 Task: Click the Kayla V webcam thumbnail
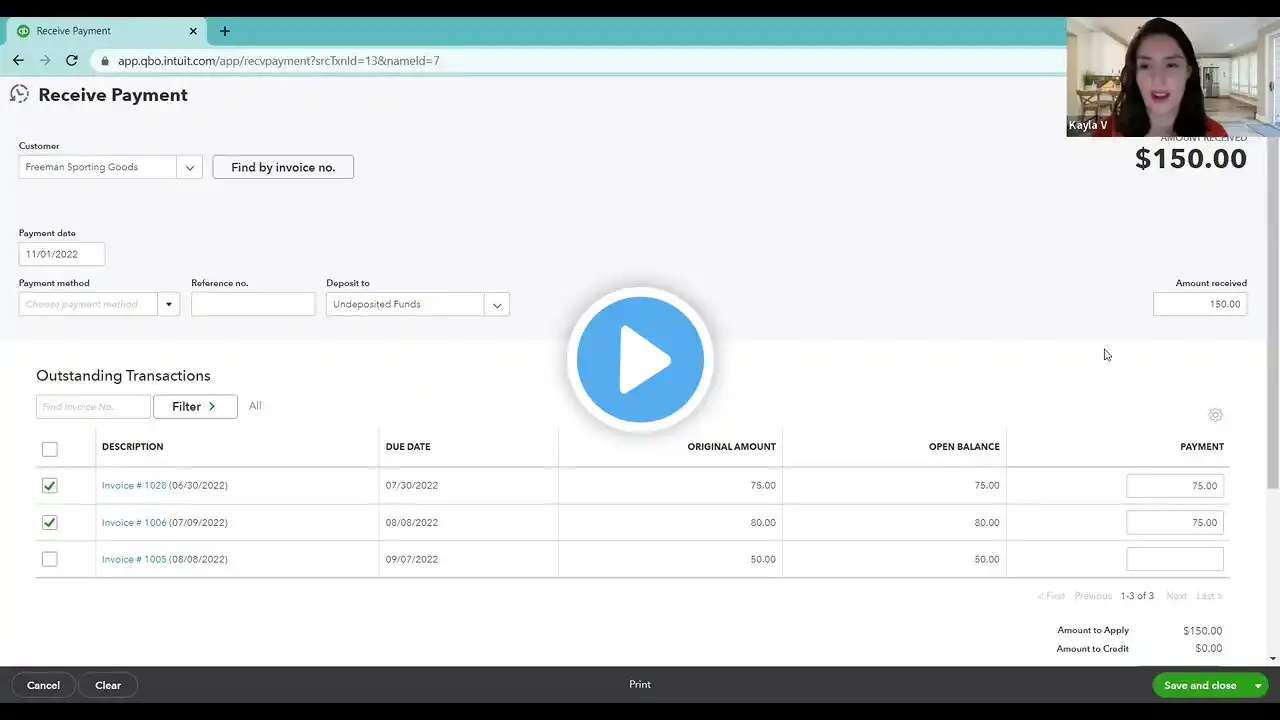click(1173, 77)
